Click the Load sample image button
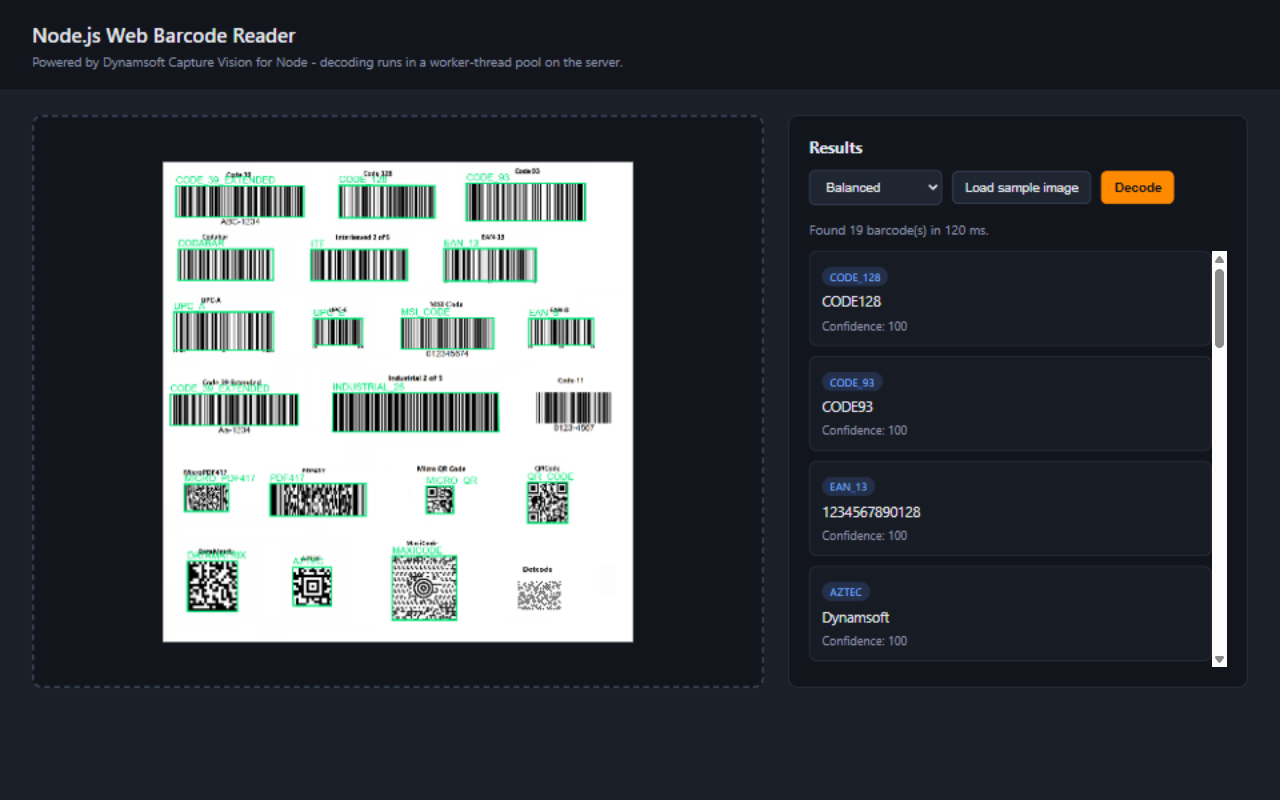 click(x=1021, y=188)
